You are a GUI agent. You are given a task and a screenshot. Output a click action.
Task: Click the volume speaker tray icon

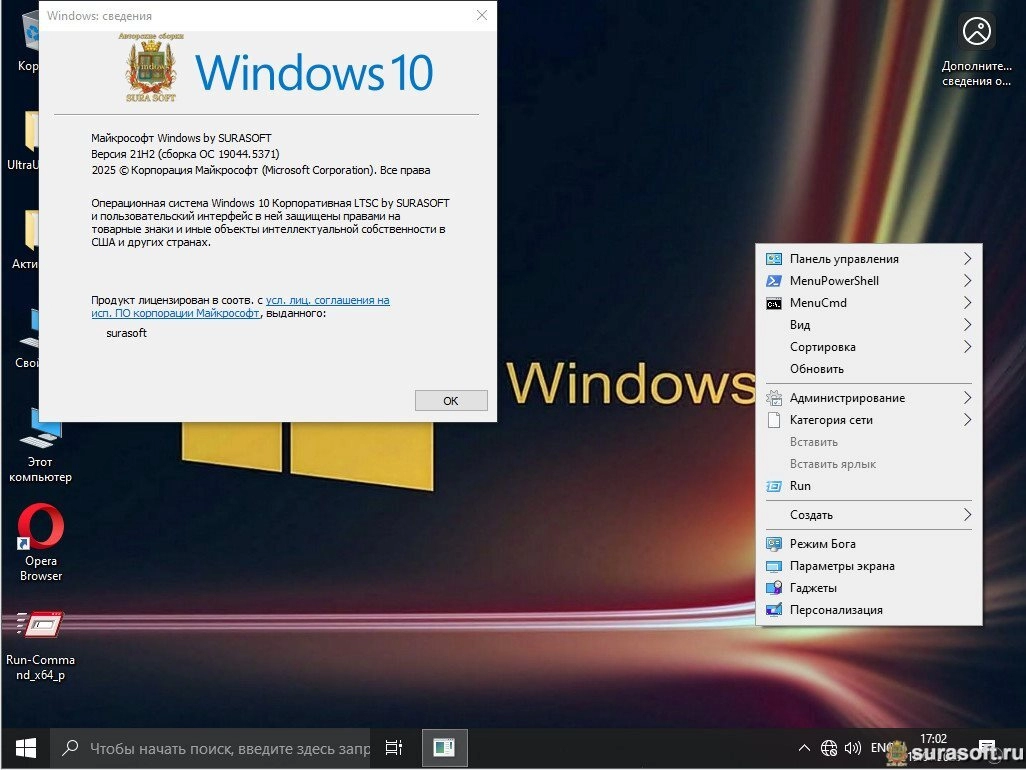click(853, 747)
